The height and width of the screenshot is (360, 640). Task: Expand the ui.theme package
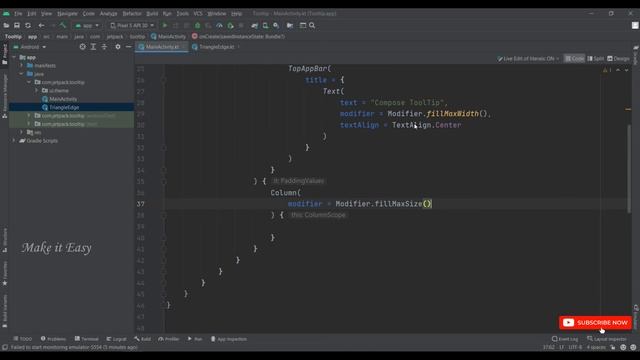tap(36, 90)
